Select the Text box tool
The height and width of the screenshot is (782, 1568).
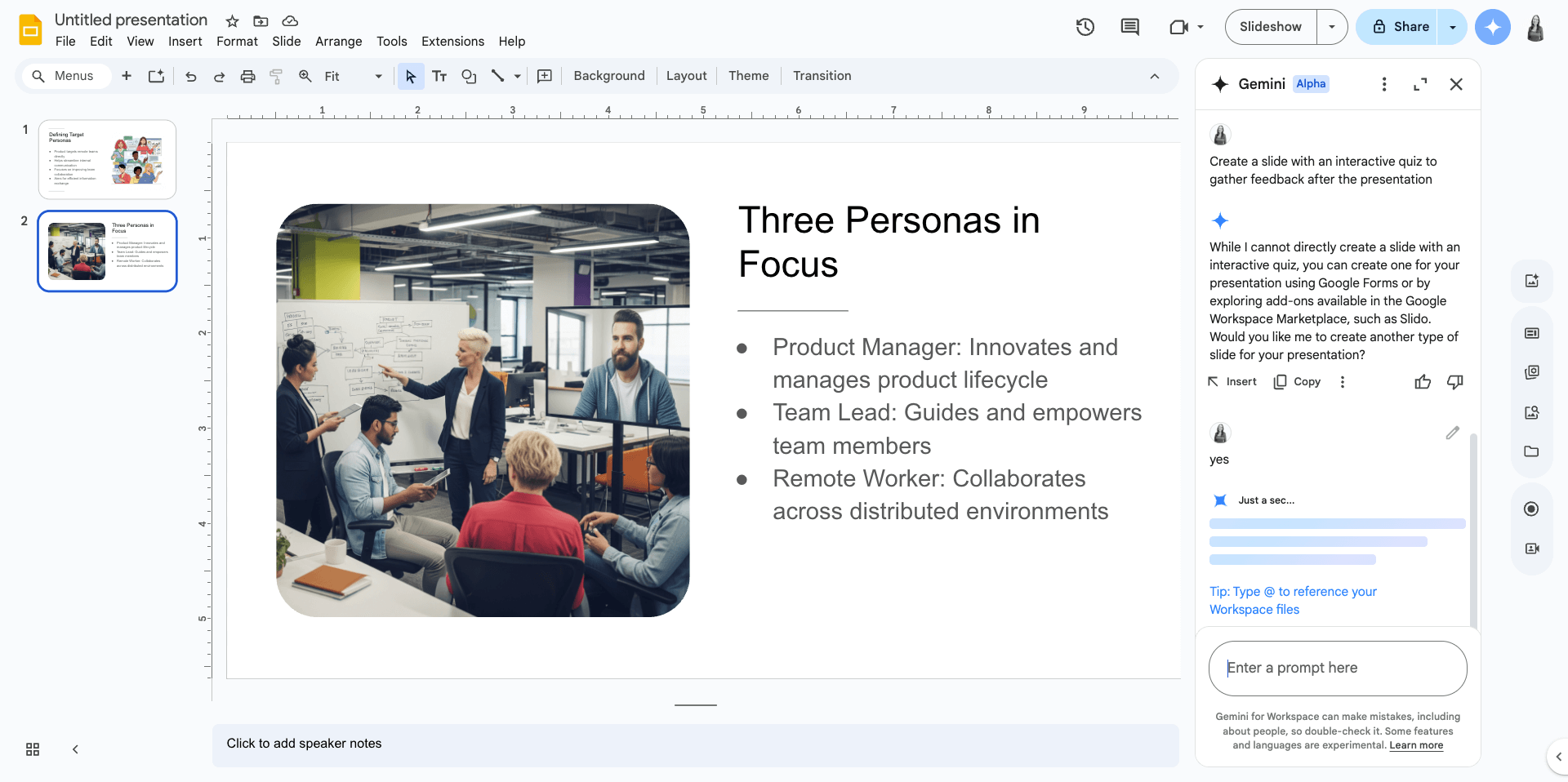click(439, 76)
